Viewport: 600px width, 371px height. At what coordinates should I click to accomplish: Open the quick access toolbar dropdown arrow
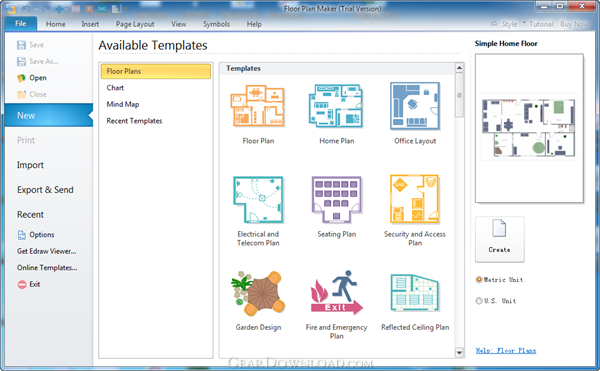click(x=125, y=8)
